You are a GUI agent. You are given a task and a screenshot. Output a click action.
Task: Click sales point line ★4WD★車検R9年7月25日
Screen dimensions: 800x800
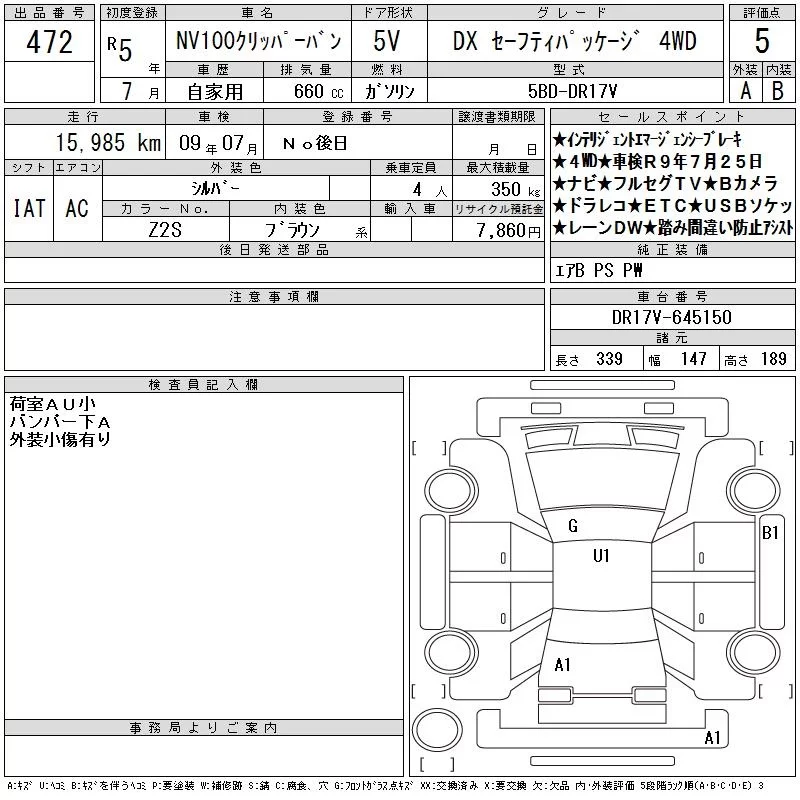click(x=658, y=162)
